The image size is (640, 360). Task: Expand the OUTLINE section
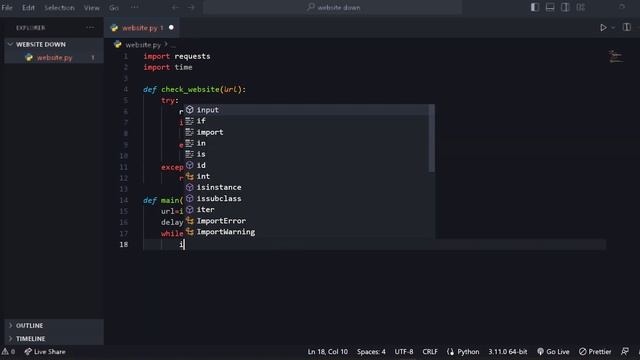tap(53, 325)
